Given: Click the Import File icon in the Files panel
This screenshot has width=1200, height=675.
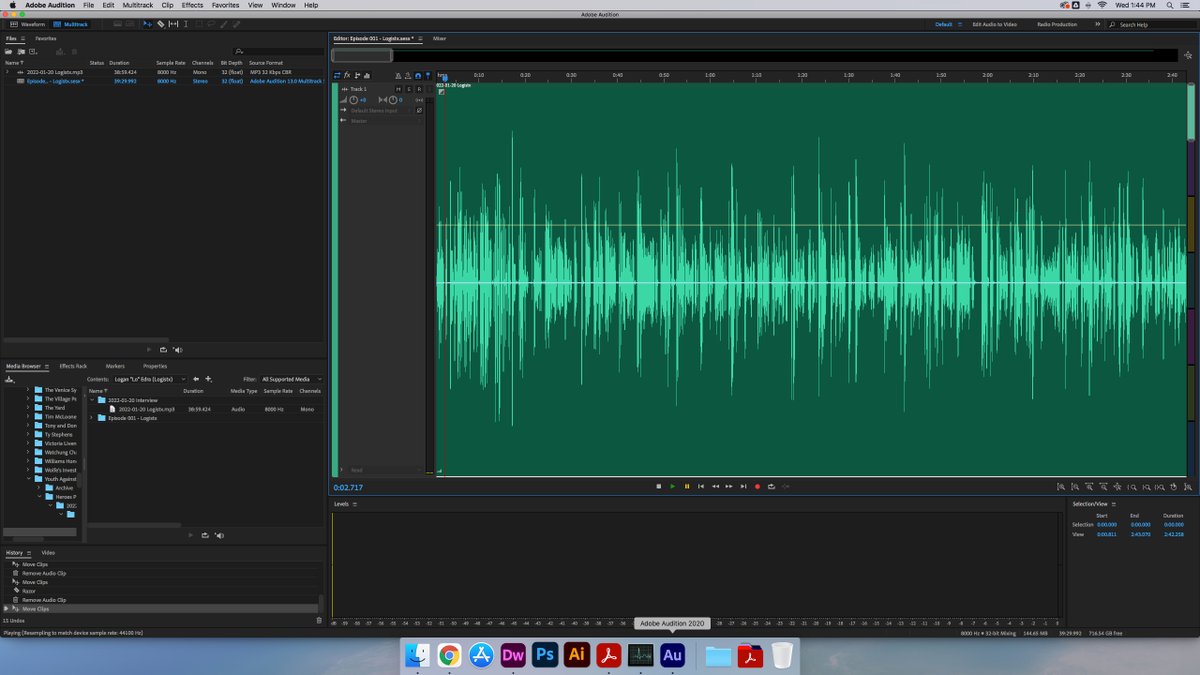Looking at the screenshot, I should pos(21,51).
